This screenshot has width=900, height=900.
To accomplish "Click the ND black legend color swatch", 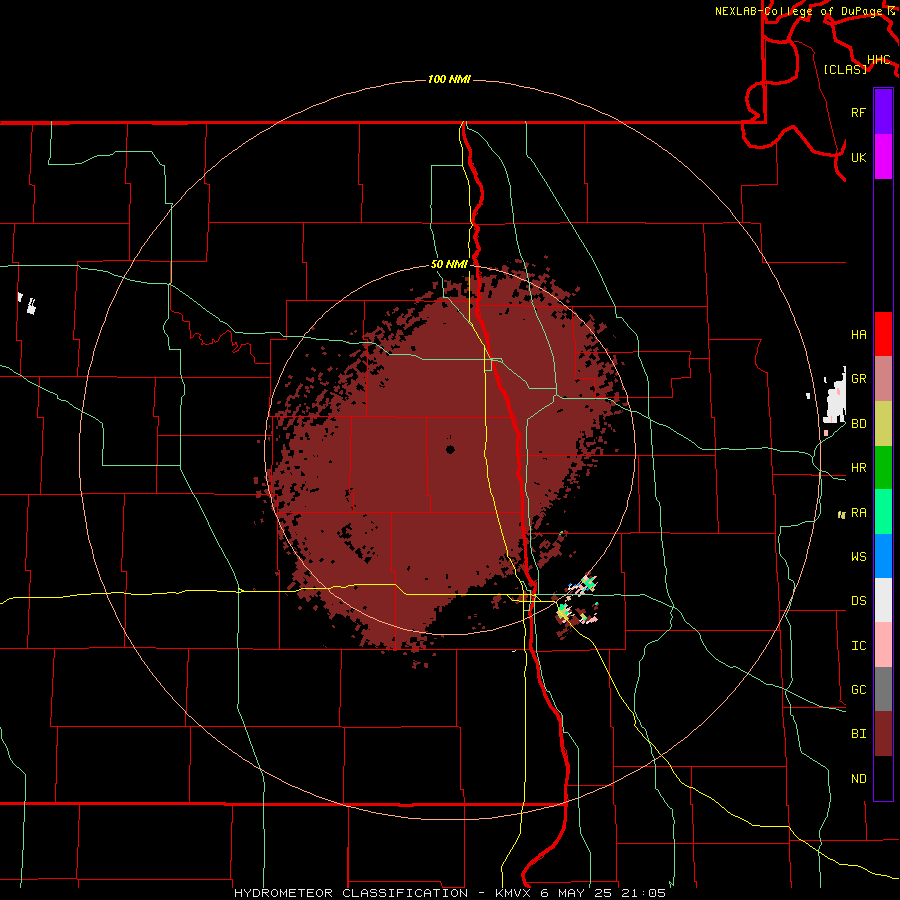I will pos(883,778).
